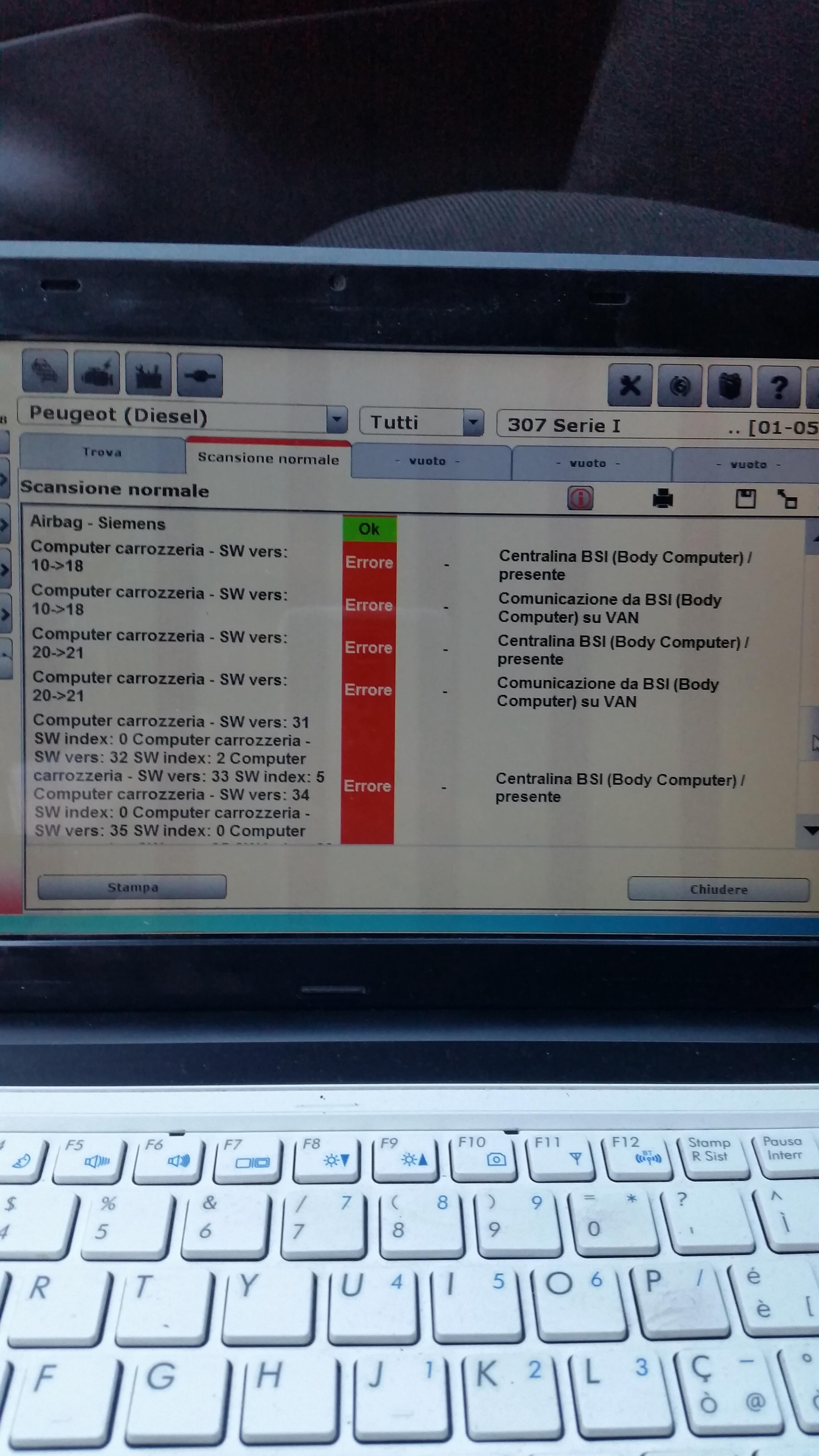
Task: Click the green Ok status cell
Action: (x=370, y=529)
